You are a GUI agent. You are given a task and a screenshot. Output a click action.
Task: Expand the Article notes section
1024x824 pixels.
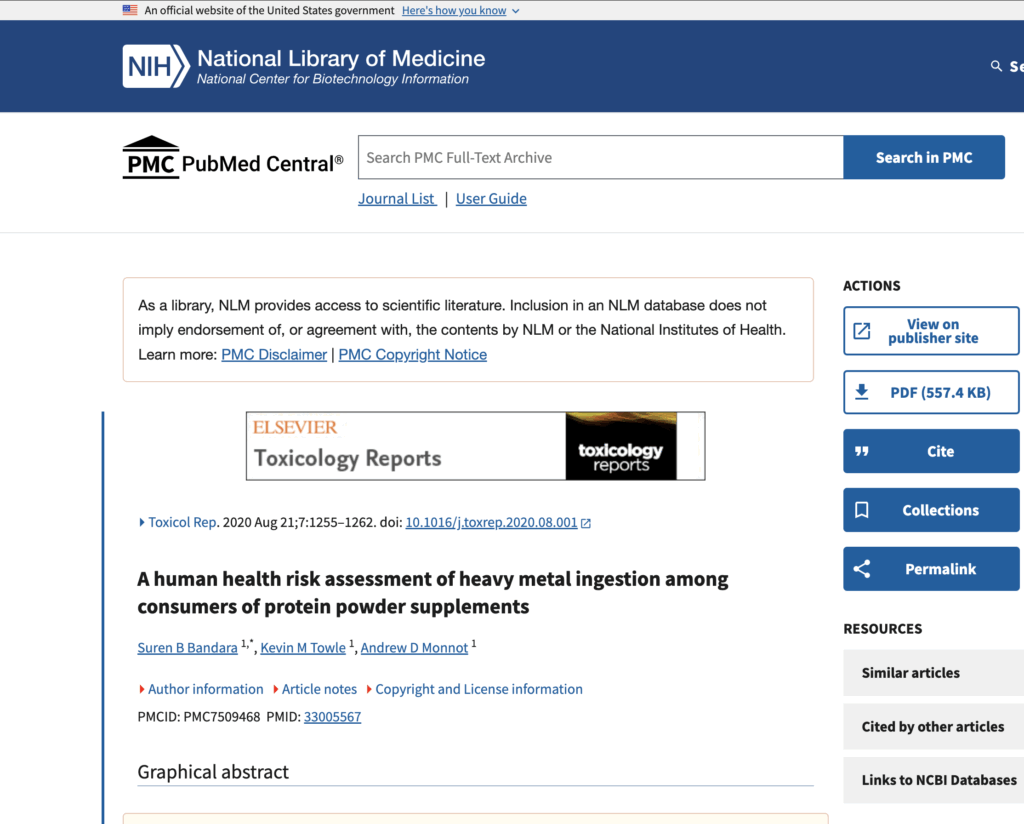pyautogui.click(x=318, y=689)
